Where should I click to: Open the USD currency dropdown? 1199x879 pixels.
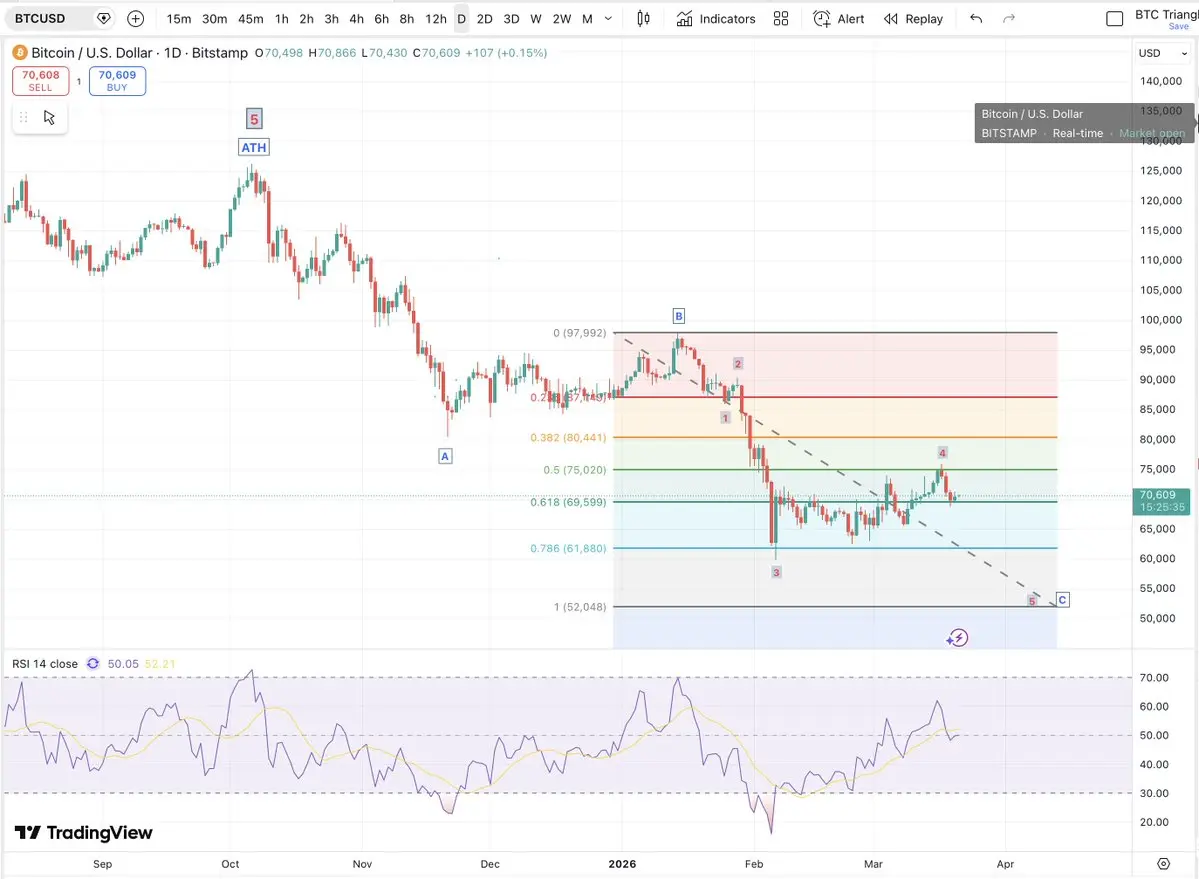[x=1162, y=53]
